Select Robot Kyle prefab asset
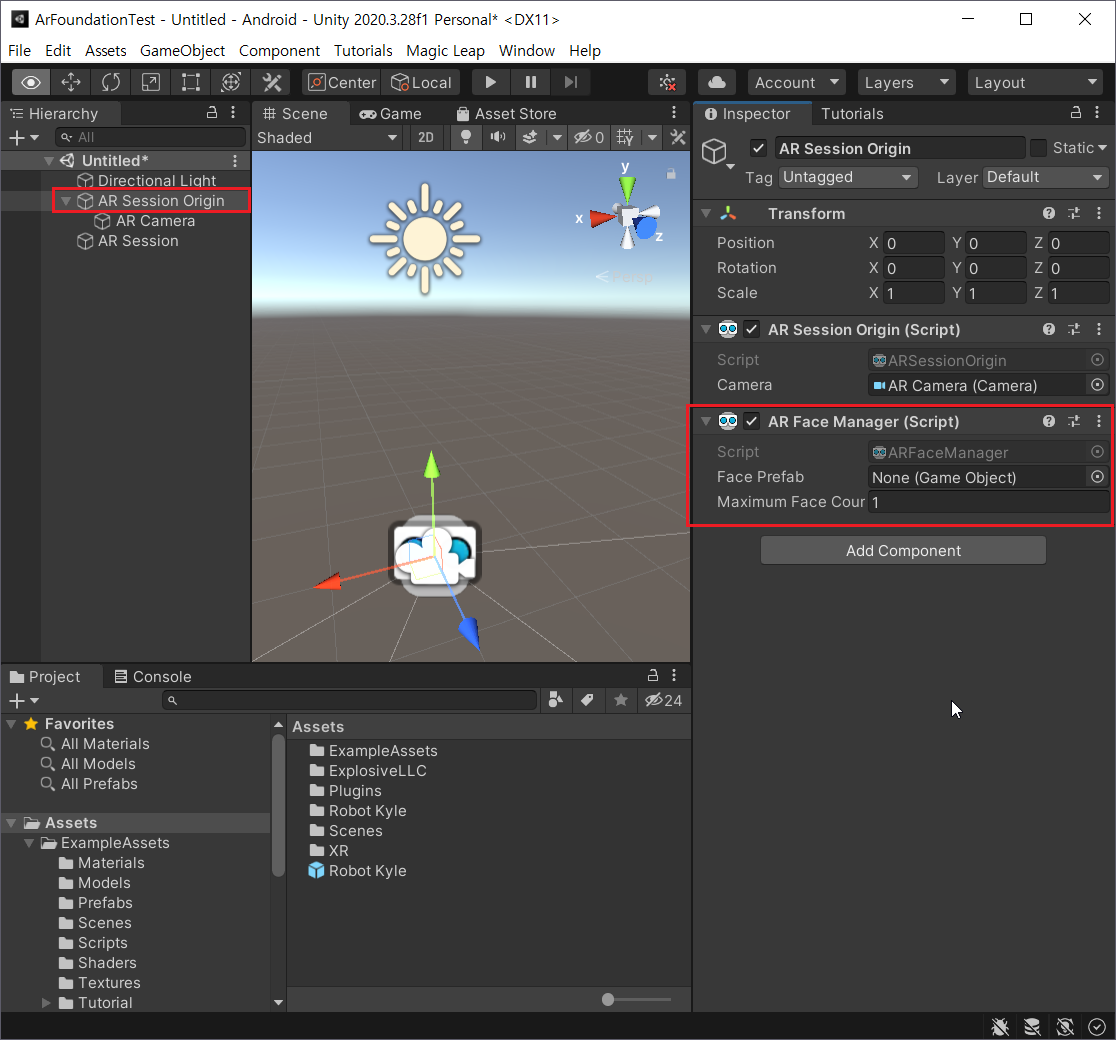Screen dimensions: 1116x1040 point(357,871)
